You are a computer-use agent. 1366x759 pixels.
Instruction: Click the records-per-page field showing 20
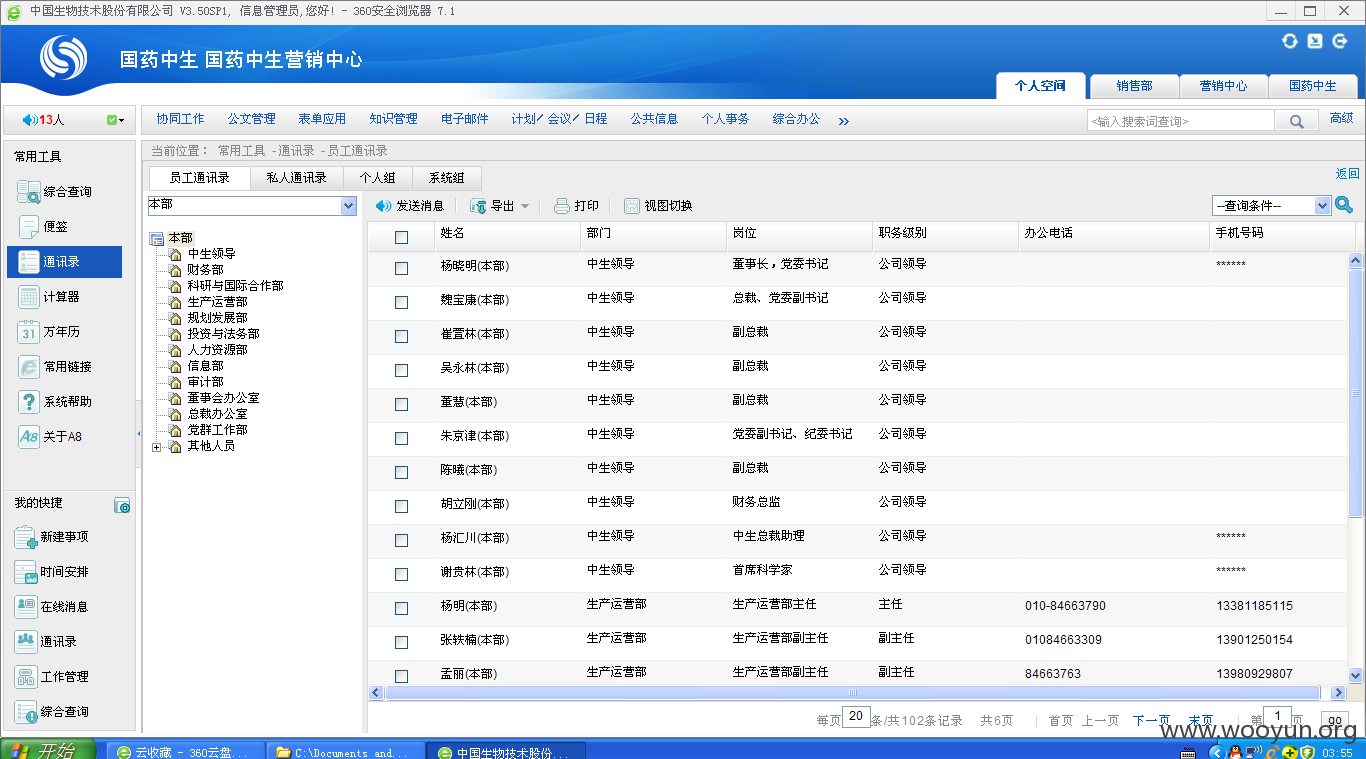[x=856, y=717]
